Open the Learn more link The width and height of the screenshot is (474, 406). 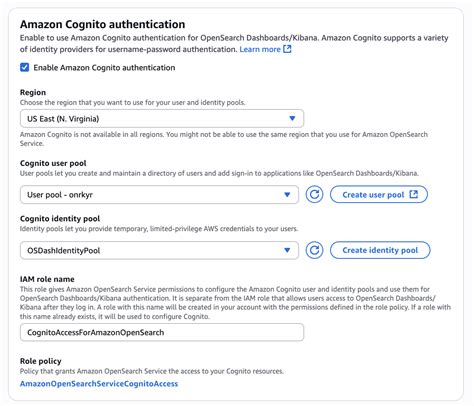pos(260,49)
